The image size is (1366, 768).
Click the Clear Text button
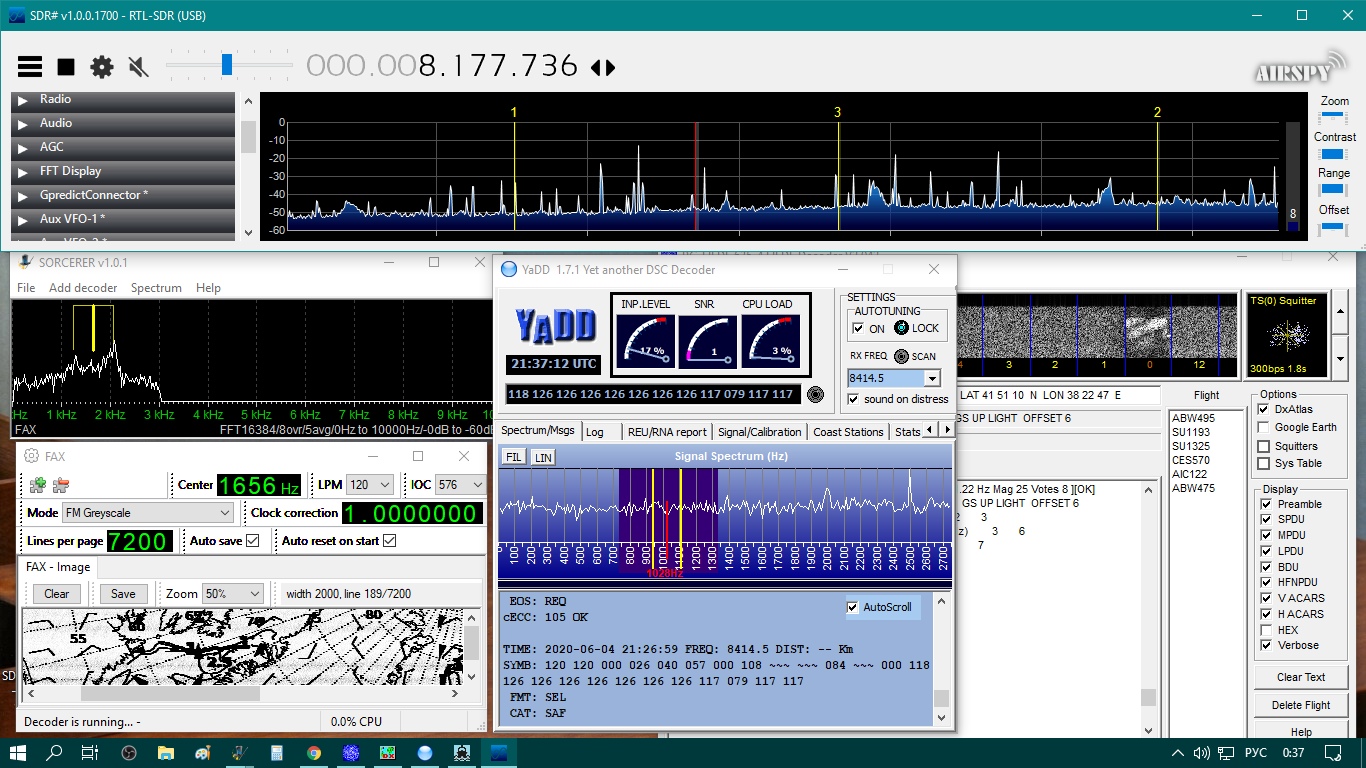point(1300,677)
